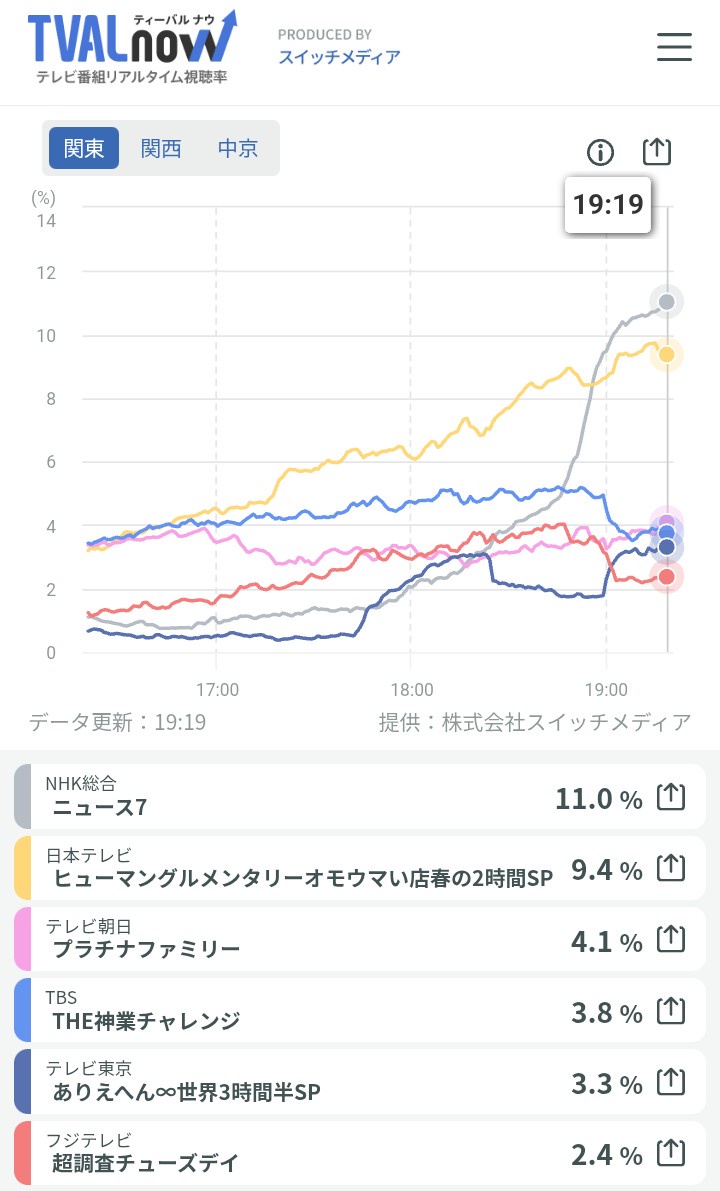Share the 日本テレビ program rating
This screenshot has width=720, height=1191.
671,870
